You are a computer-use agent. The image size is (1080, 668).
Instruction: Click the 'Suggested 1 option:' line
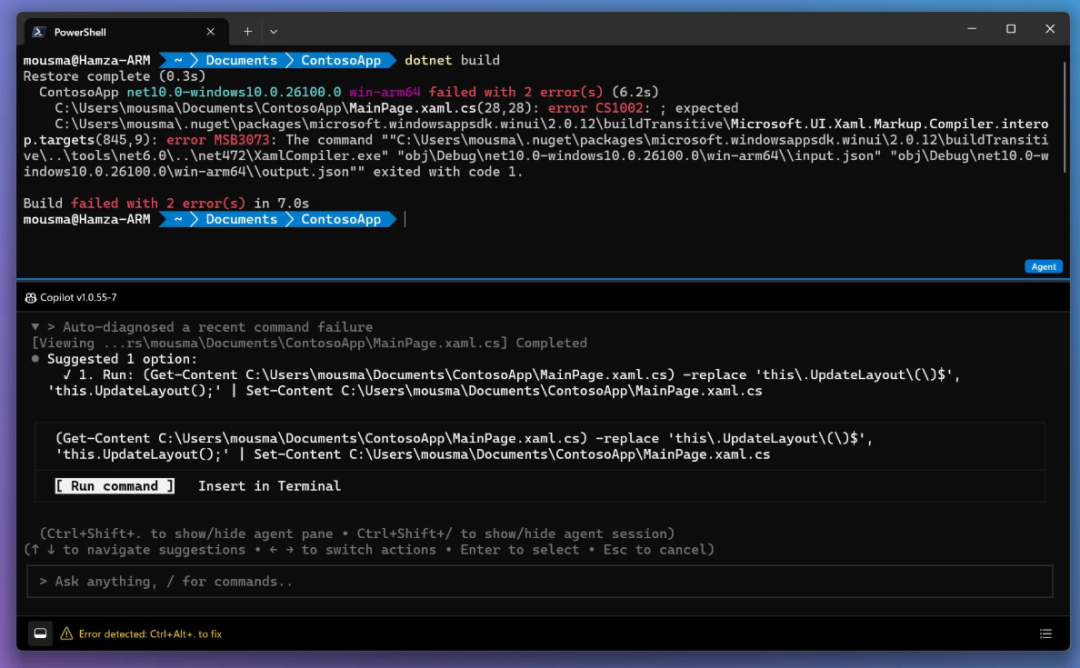coord(122,359)
